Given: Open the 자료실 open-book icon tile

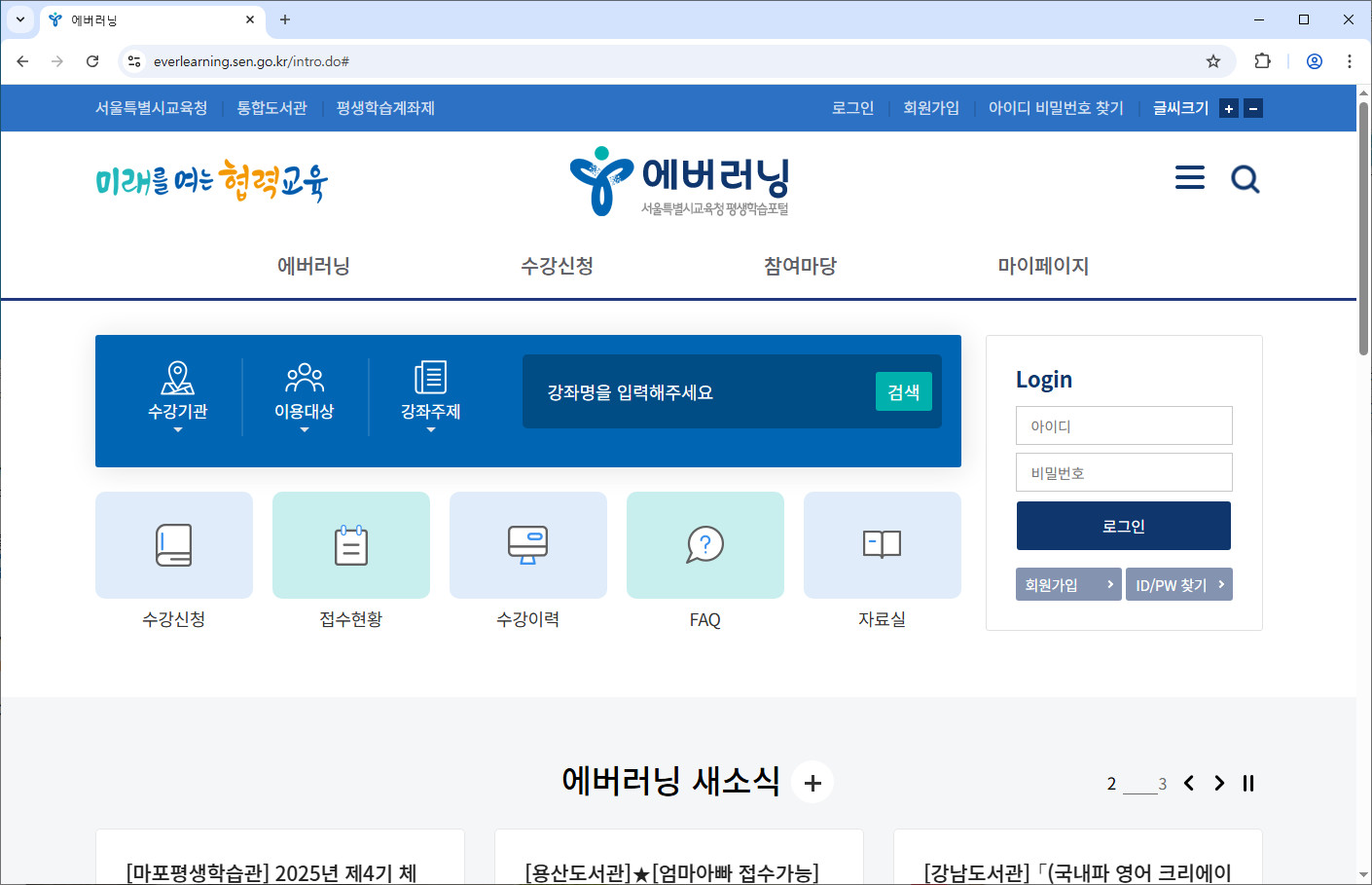Looking at the screenshot, I should 883,545.
